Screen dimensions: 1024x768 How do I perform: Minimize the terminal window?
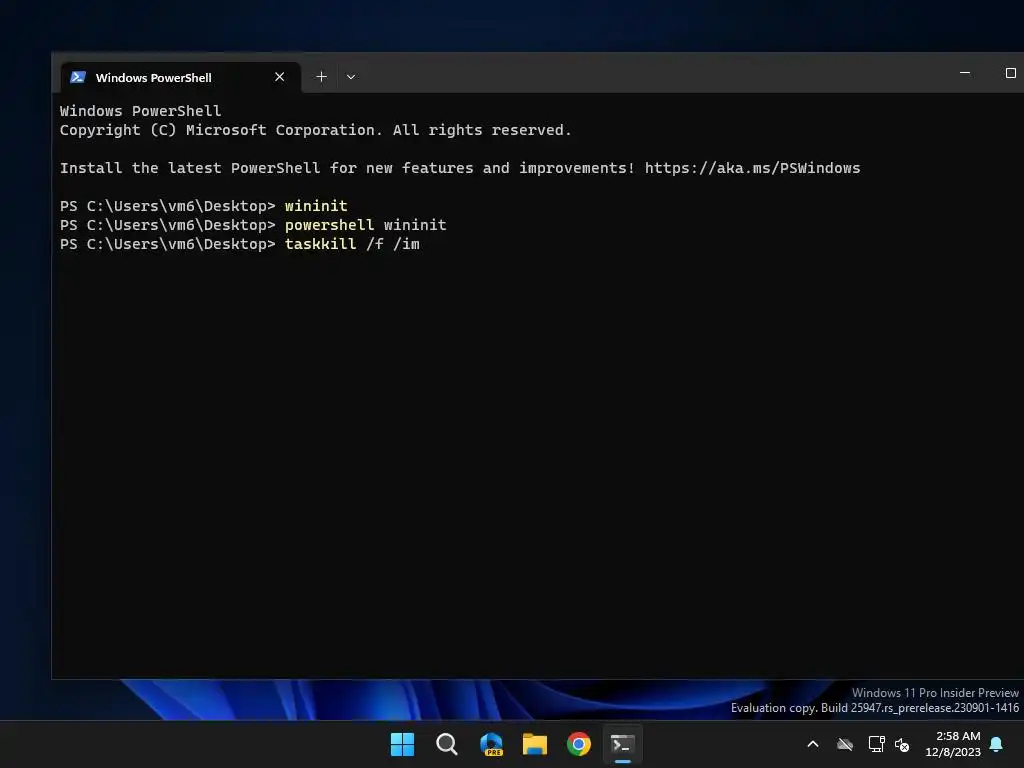965,73
